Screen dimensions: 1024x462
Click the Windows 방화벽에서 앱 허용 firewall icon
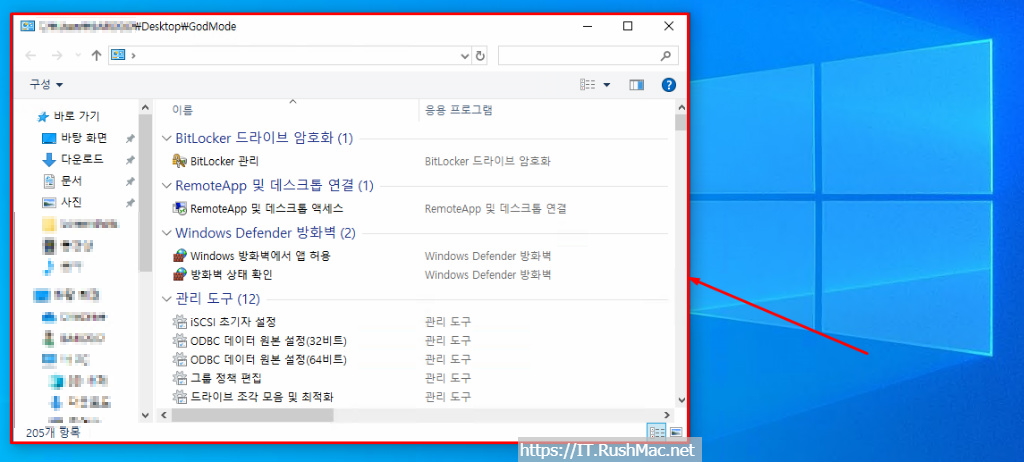[x=180, y=256]
